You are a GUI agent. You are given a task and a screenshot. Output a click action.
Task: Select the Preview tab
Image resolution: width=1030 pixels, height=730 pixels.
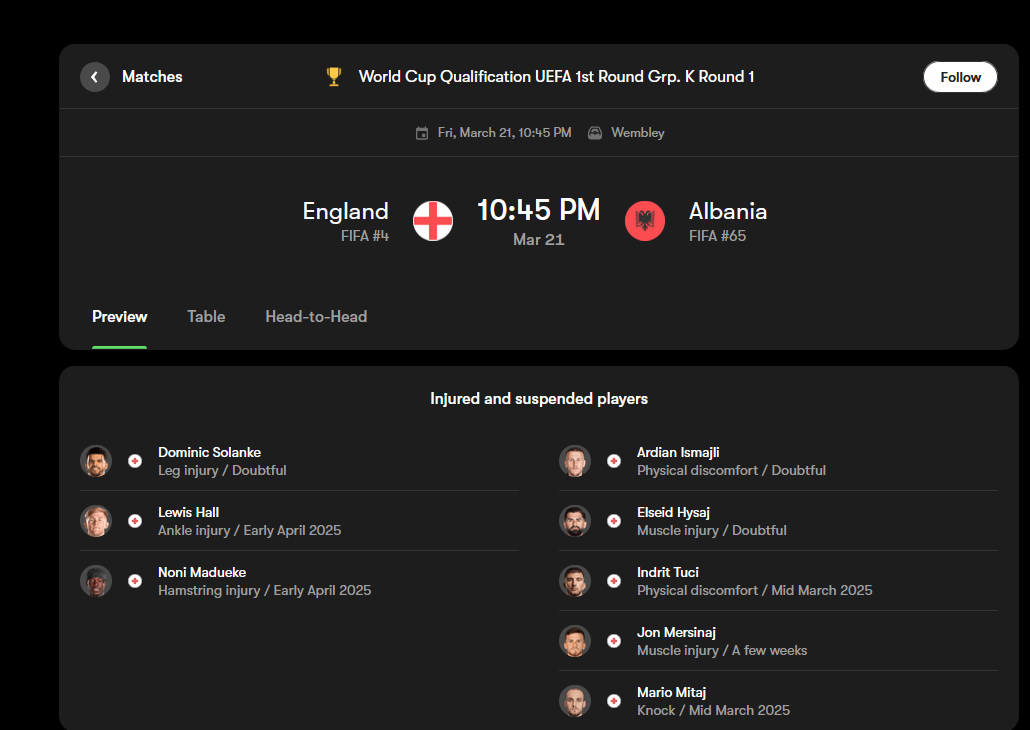pos(120,317)
